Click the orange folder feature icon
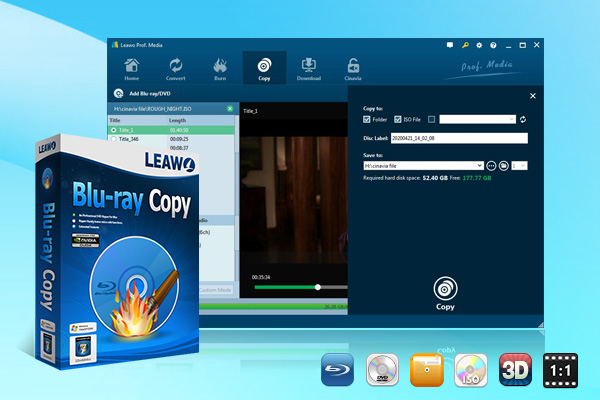Screen dimensions: 600x400 click(x=426, y=369)
